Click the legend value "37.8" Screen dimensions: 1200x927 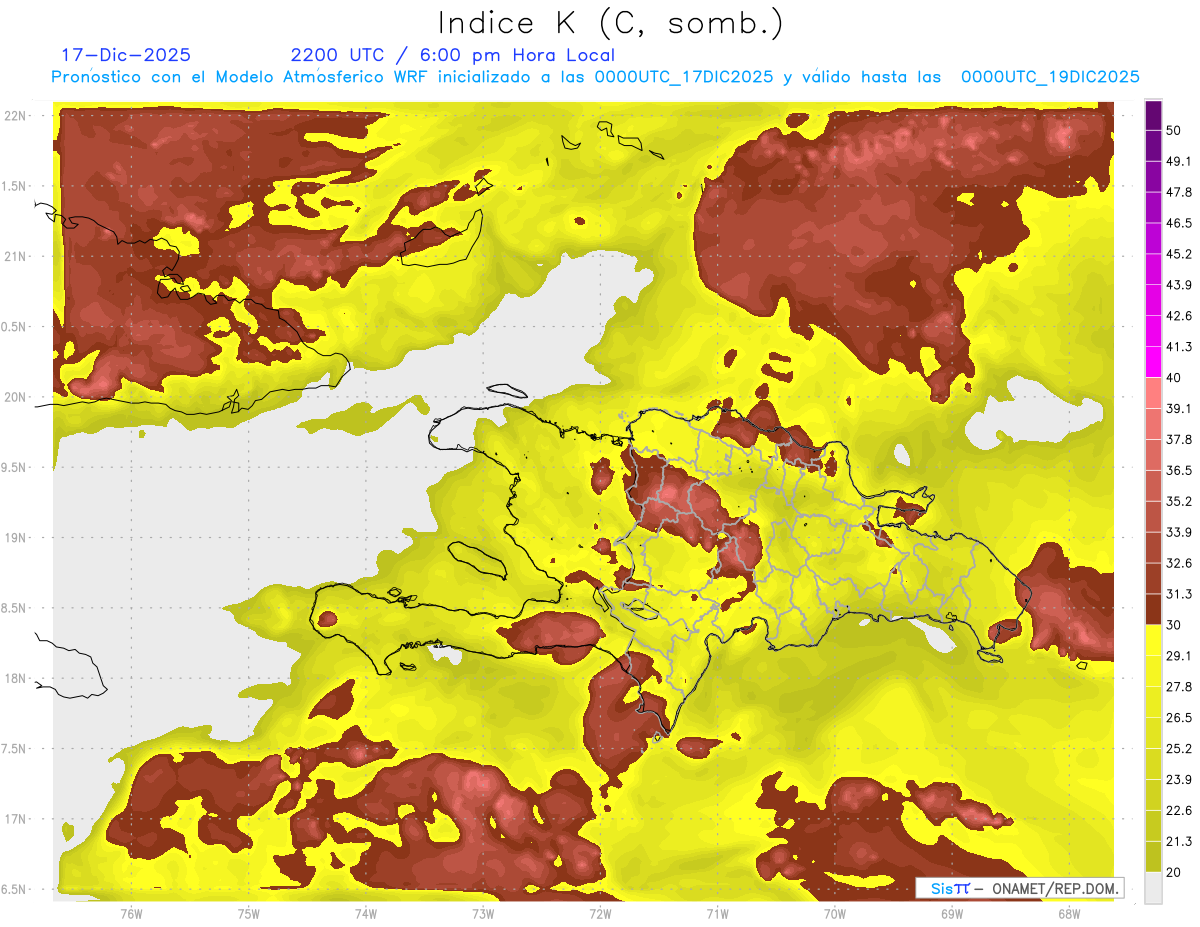(1178, 439)
